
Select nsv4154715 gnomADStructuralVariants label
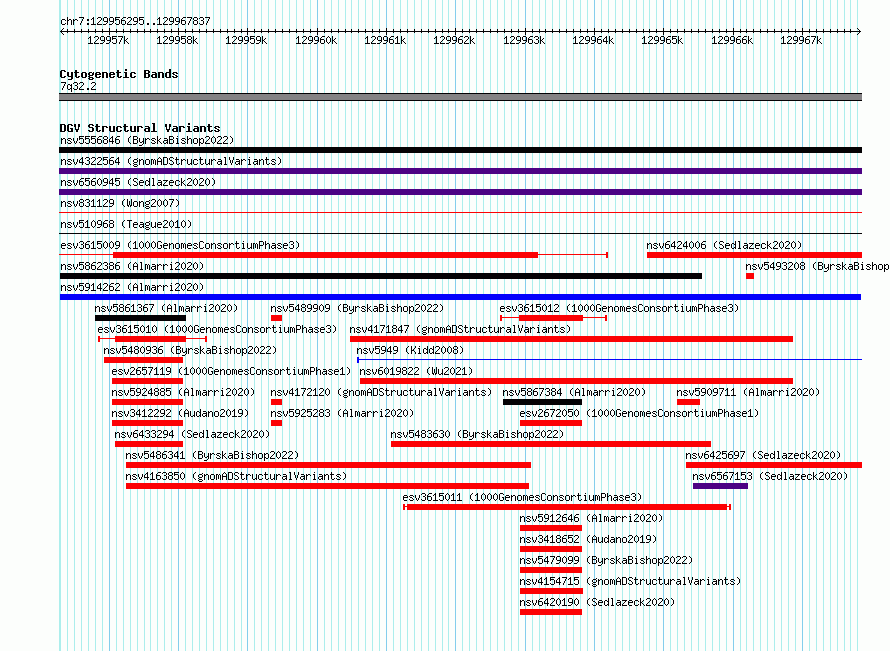point(631,581)
